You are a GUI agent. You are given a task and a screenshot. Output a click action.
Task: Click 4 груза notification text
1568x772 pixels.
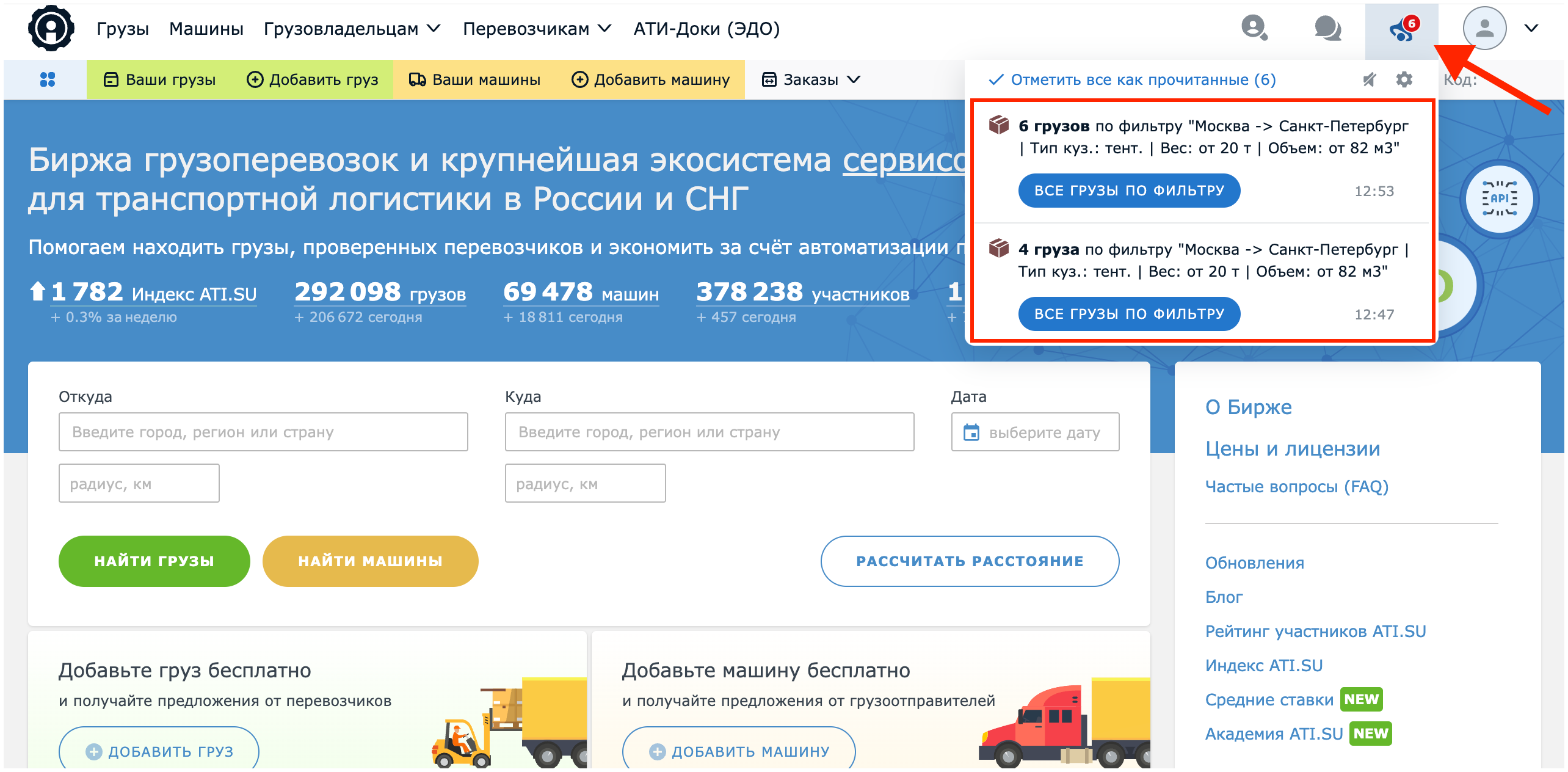(x=1213, y=260)
